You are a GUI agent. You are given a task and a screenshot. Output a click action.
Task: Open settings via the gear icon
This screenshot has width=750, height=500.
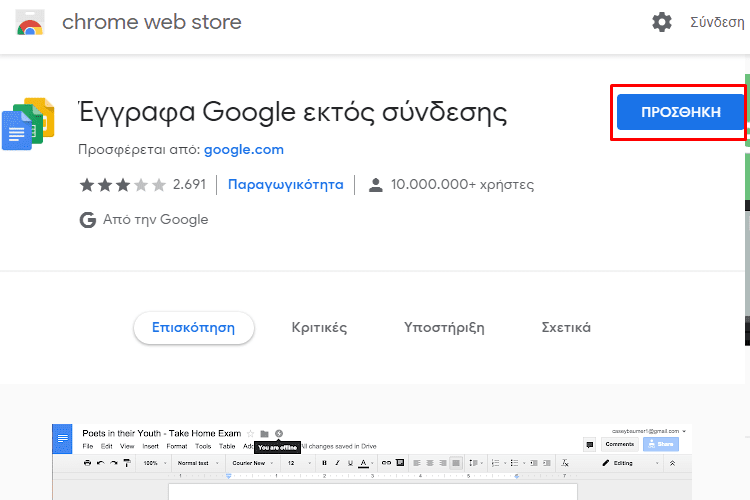point(662,22)
